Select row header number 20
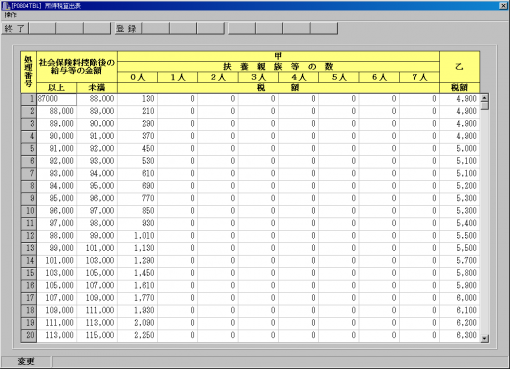510x369 pixels. pos(29,335)
